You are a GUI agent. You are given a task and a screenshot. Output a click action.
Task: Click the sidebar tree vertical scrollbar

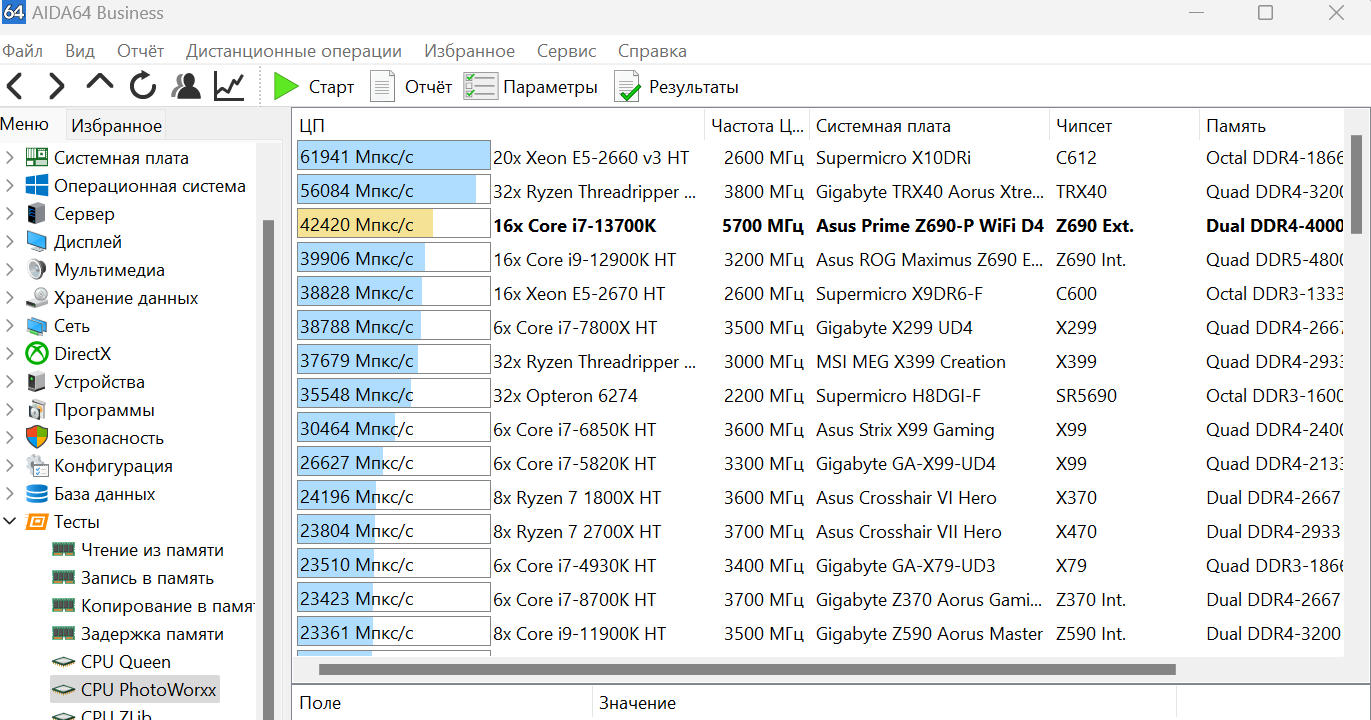point(267,470)
